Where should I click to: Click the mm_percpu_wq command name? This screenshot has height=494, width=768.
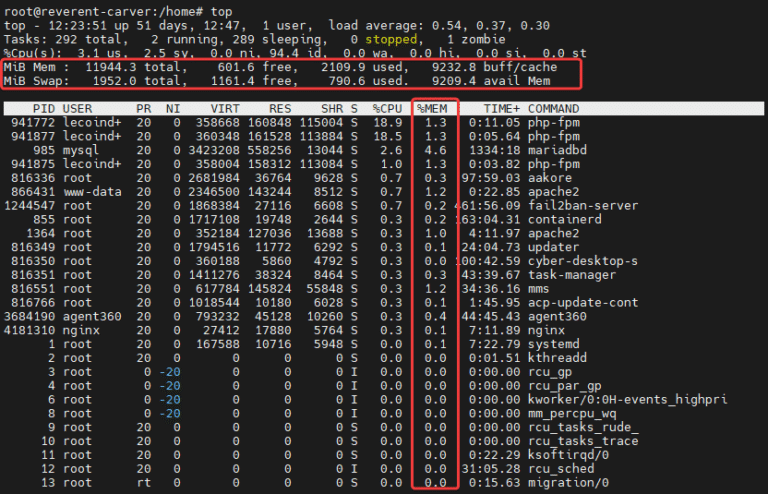tap(572, 413)
